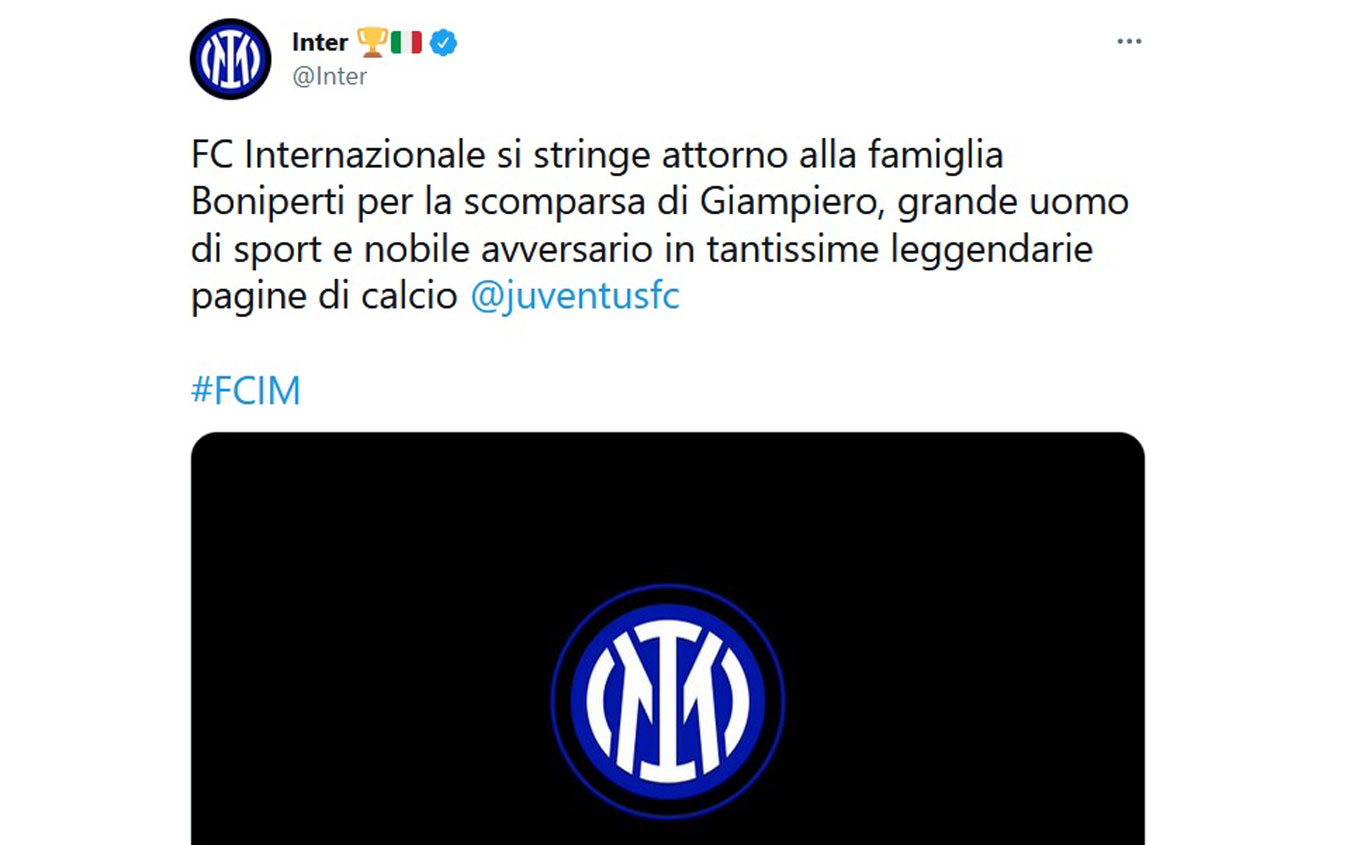Click the Italian flag emoji
This screenshot has width=1350, height=845.
406,43
